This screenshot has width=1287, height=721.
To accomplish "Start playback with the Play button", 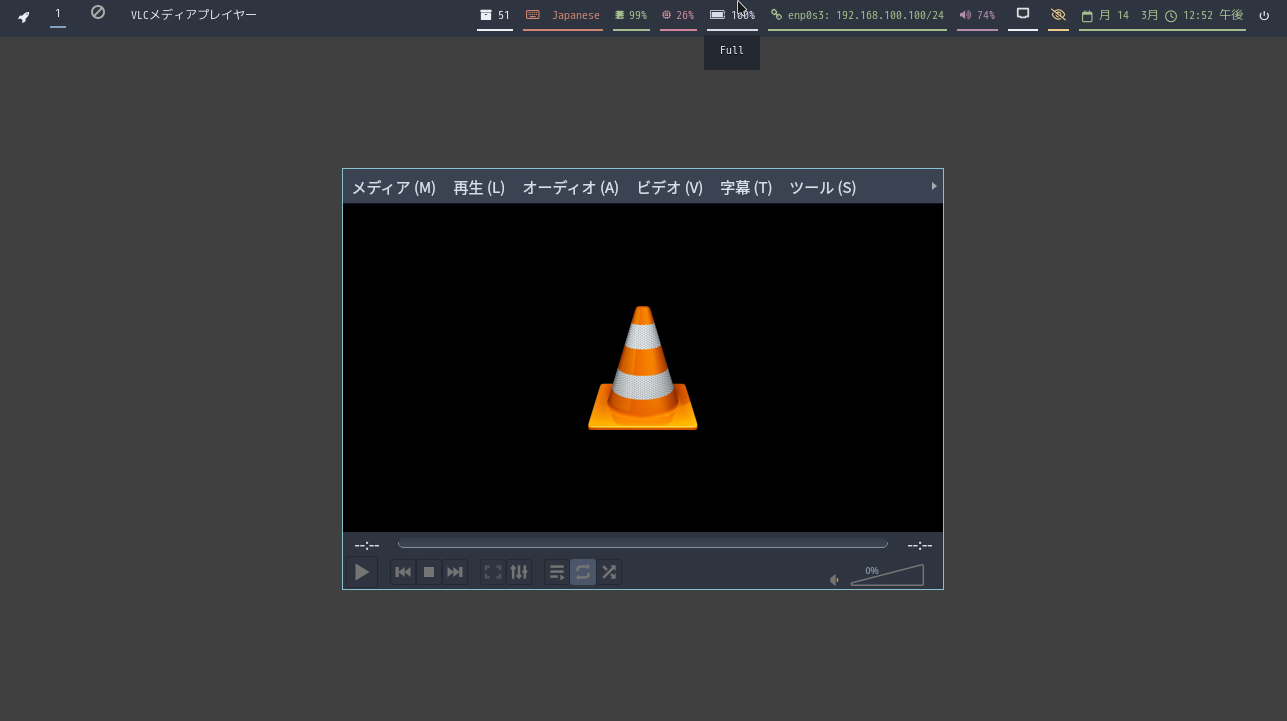I will pos(362,572).
